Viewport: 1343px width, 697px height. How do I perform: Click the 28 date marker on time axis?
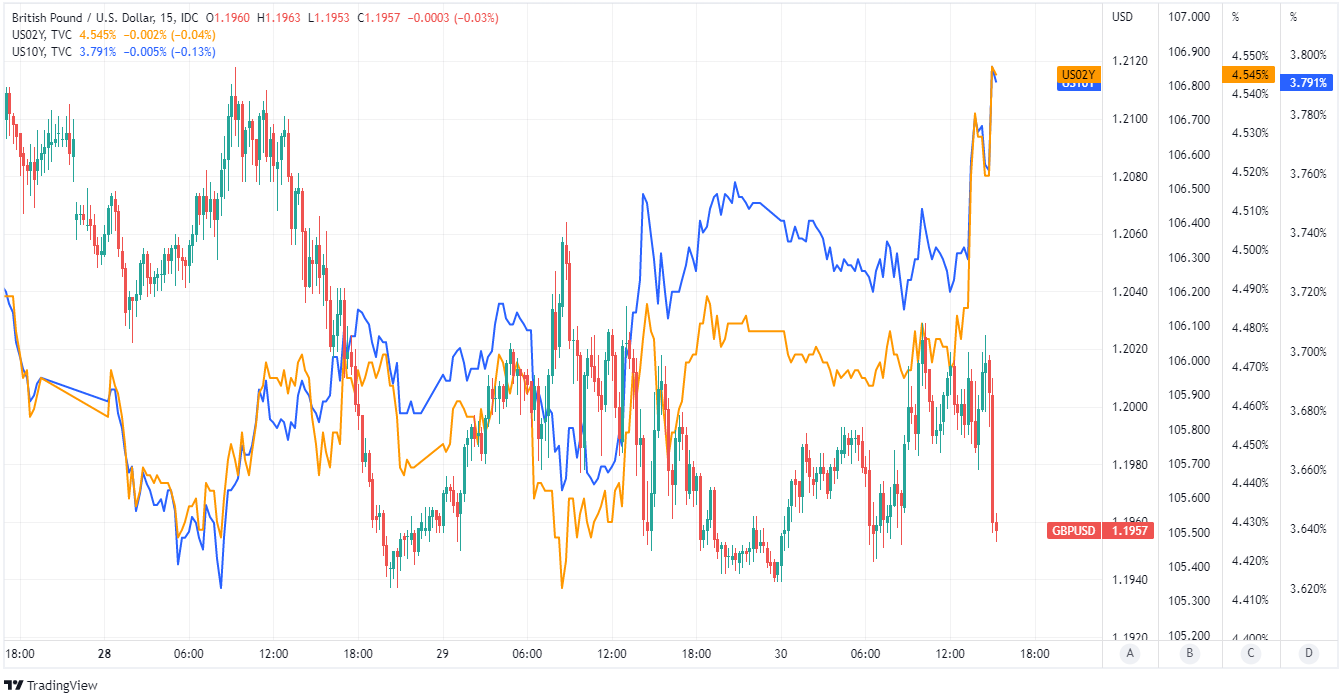click(104, 654)
